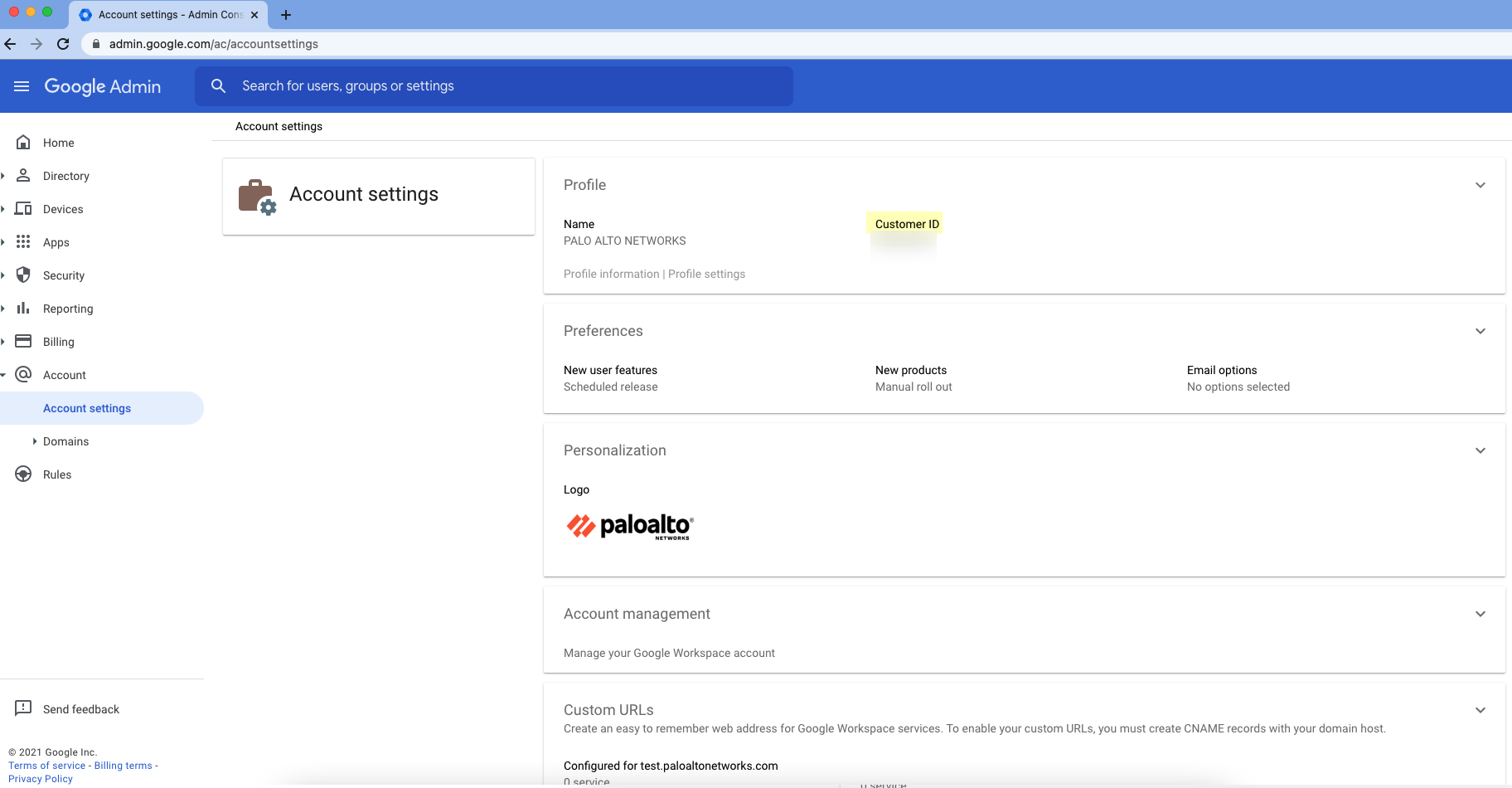Image resolution: width=1512 pixels, height=788 pixels.
Task: Click the Palo Alto Networks logo image
Action: 630,526
